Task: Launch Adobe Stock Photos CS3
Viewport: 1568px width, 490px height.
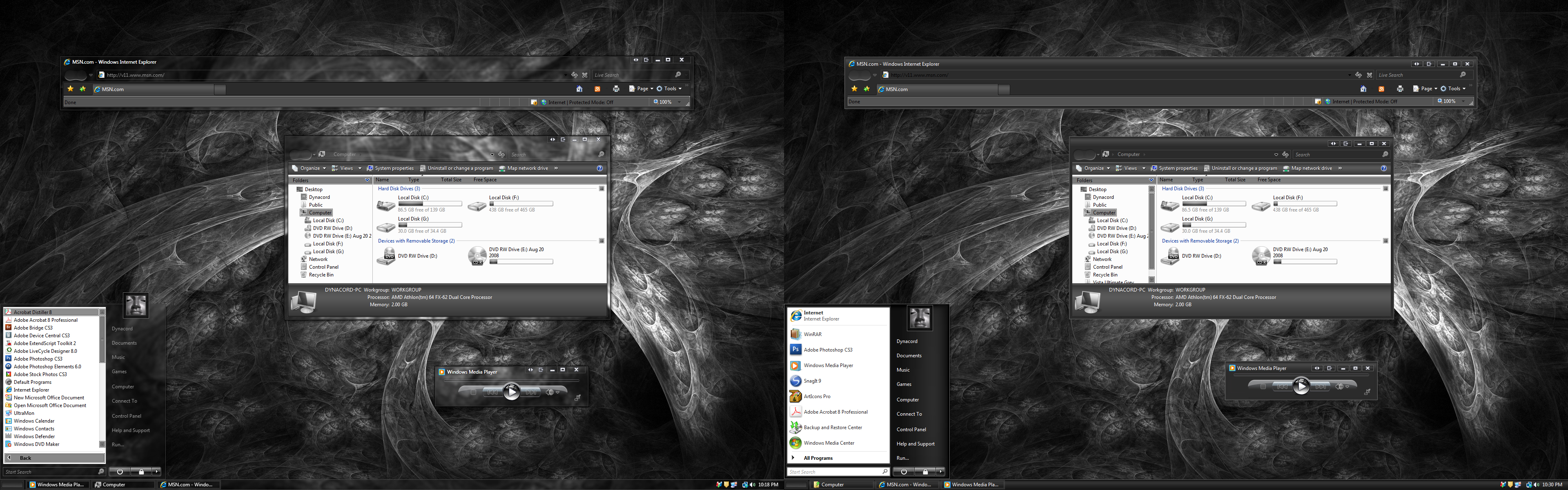Action: point(40,374)
